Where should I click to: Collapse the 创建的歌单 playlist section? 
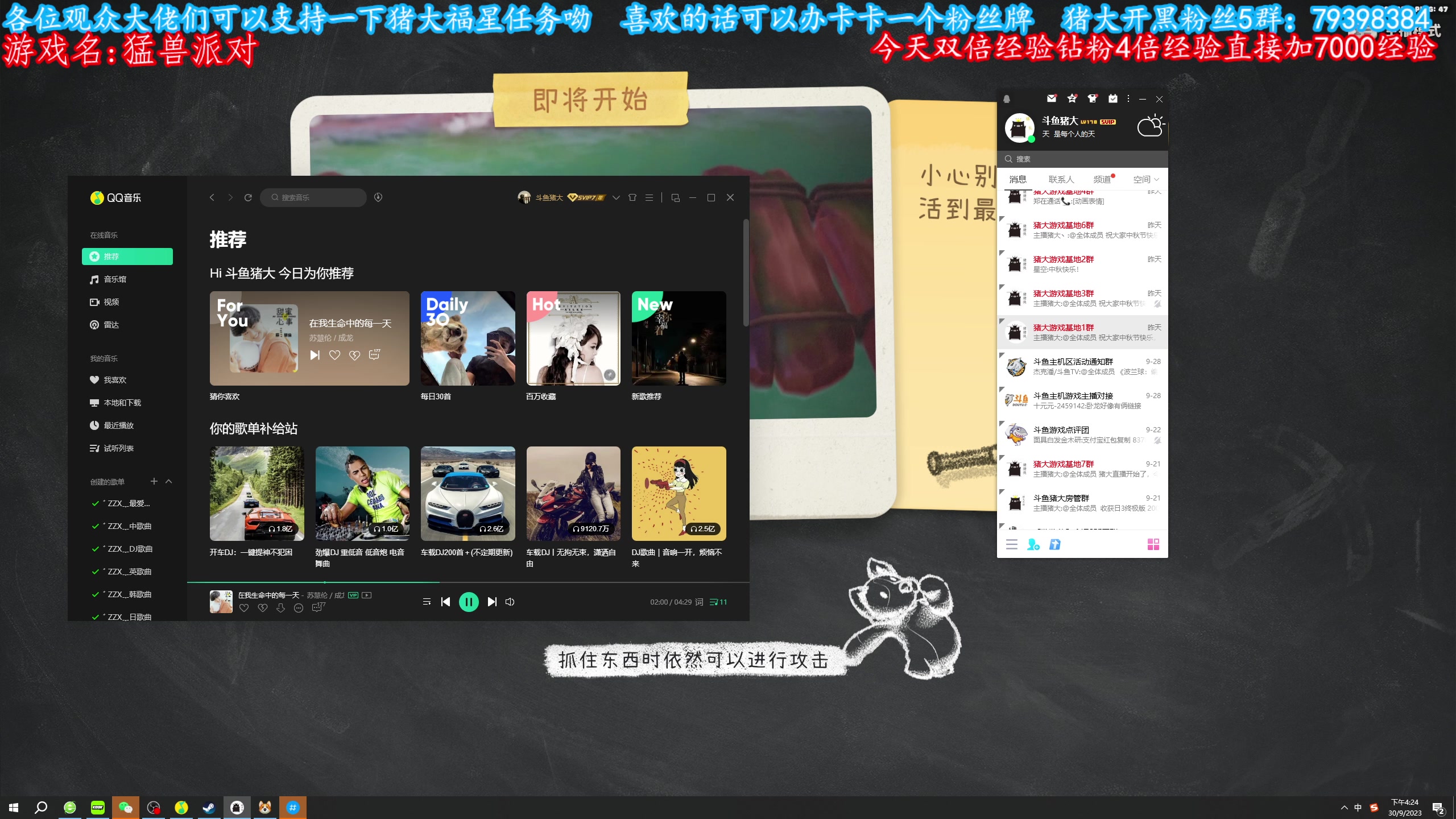click(168, 481)
